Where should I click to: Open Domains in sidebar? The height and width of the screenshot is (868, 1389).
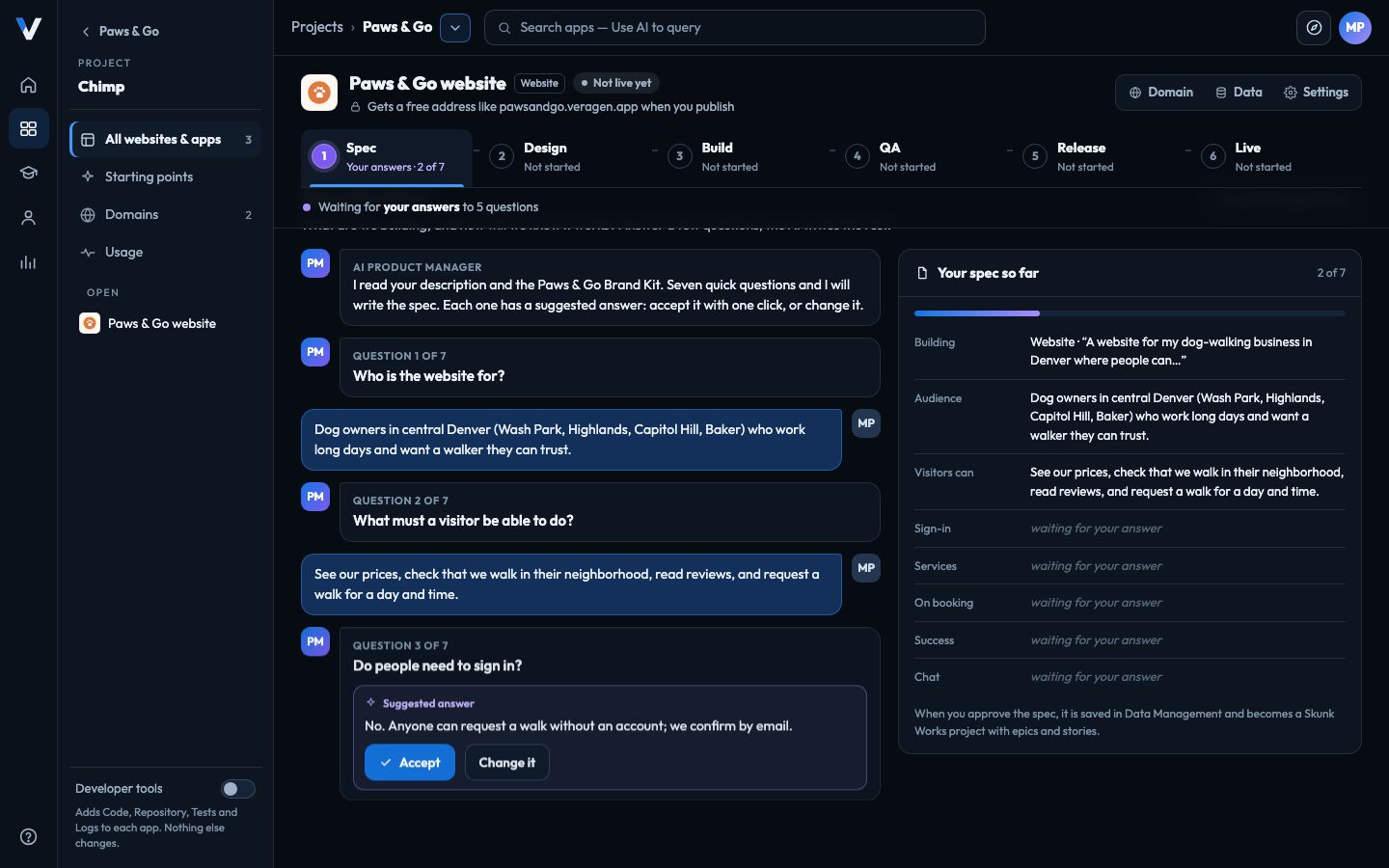click(x=166, y=214)
